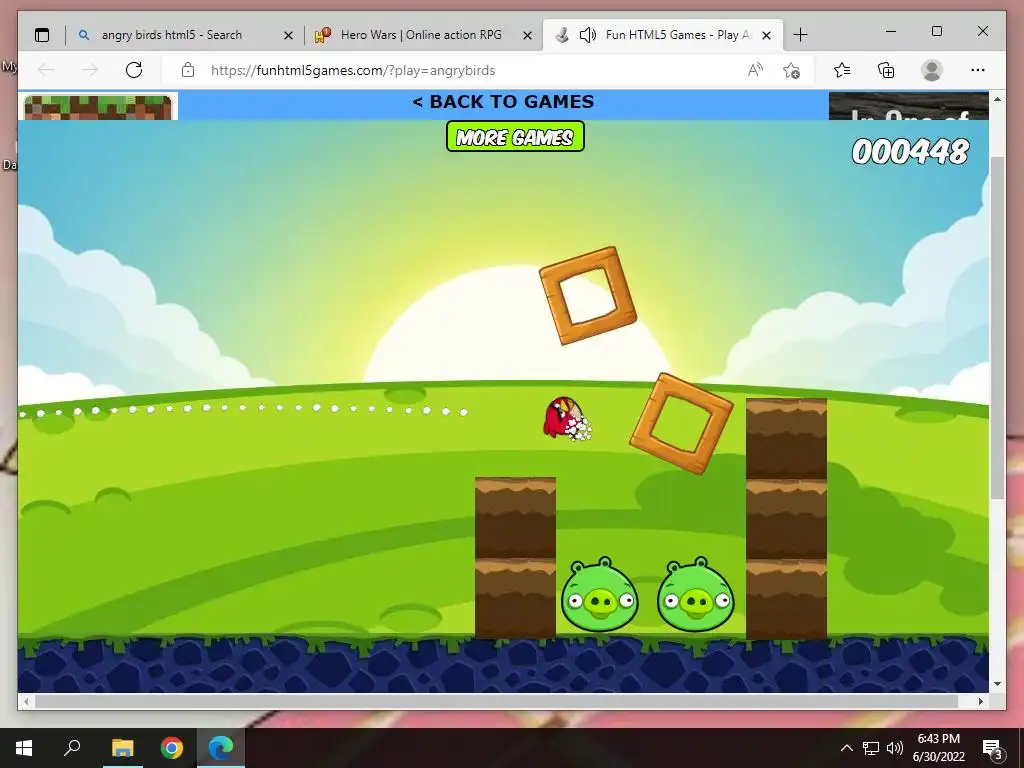The image size is (1024, 768).
Task: Mute the Fun HTML5 Games tab audio
Action: (587, 35)
